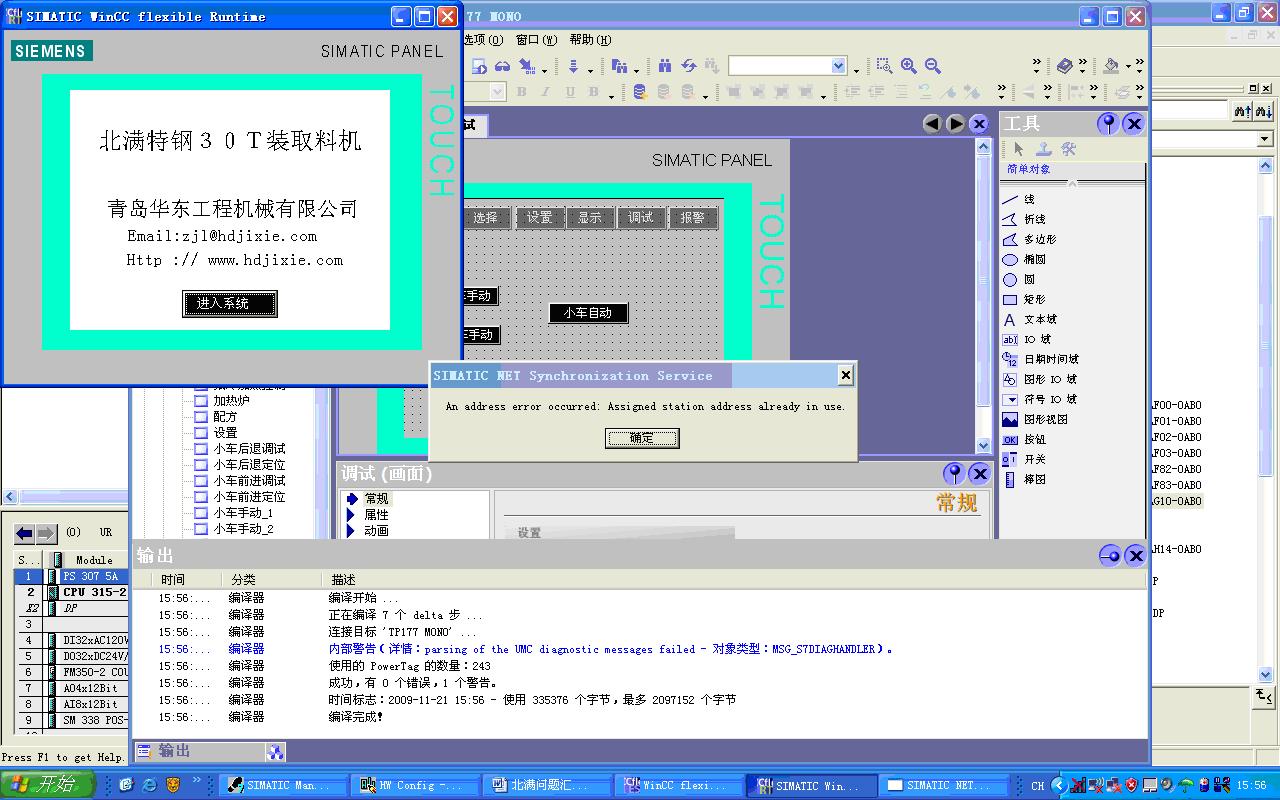Pin the Tools (工具) panel
1280x800 pixels.
pyautogui.click(x=1108, y=123)
